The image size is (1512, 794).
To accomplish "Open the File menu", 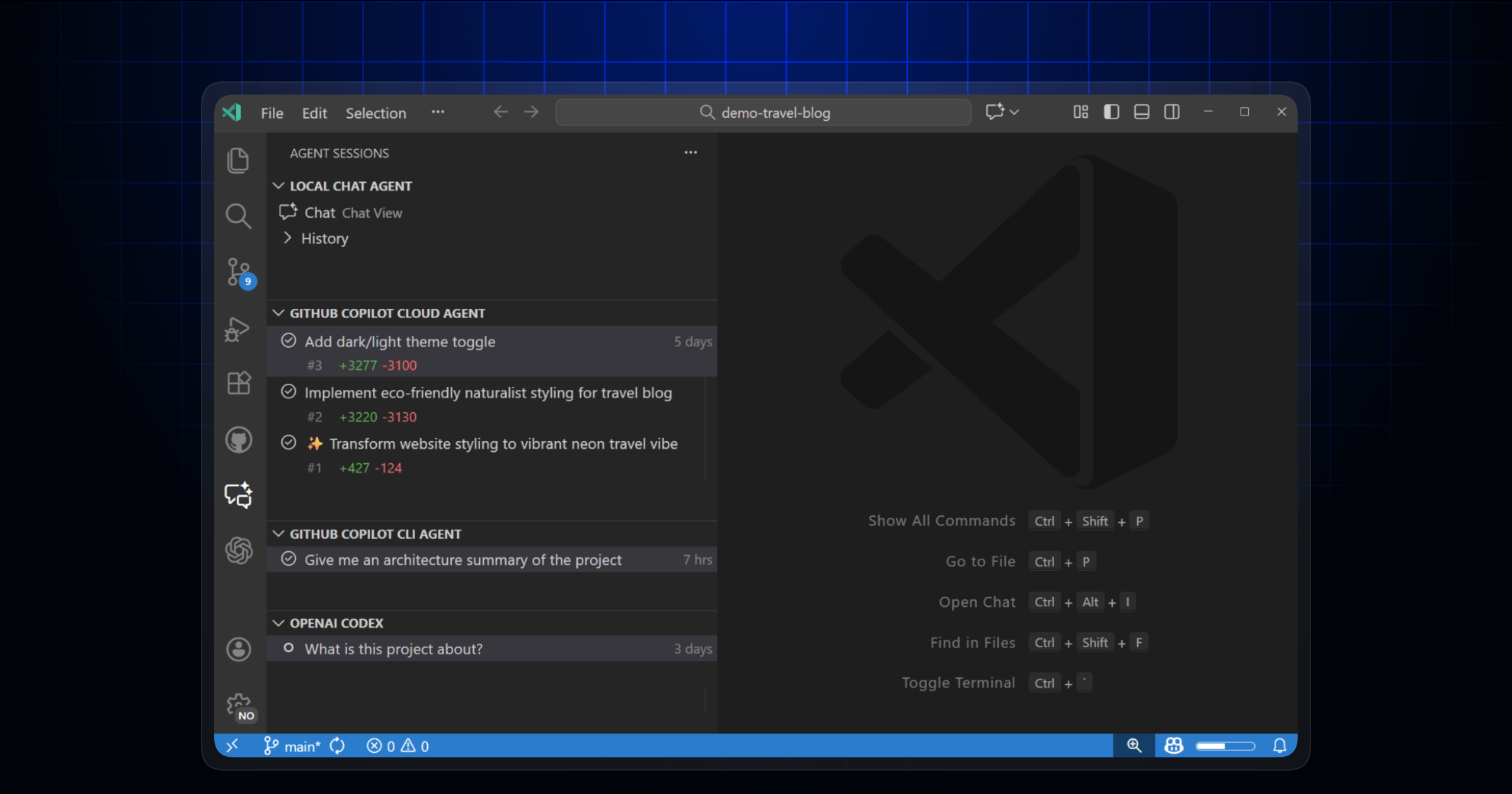I will (x=272, y=113).
